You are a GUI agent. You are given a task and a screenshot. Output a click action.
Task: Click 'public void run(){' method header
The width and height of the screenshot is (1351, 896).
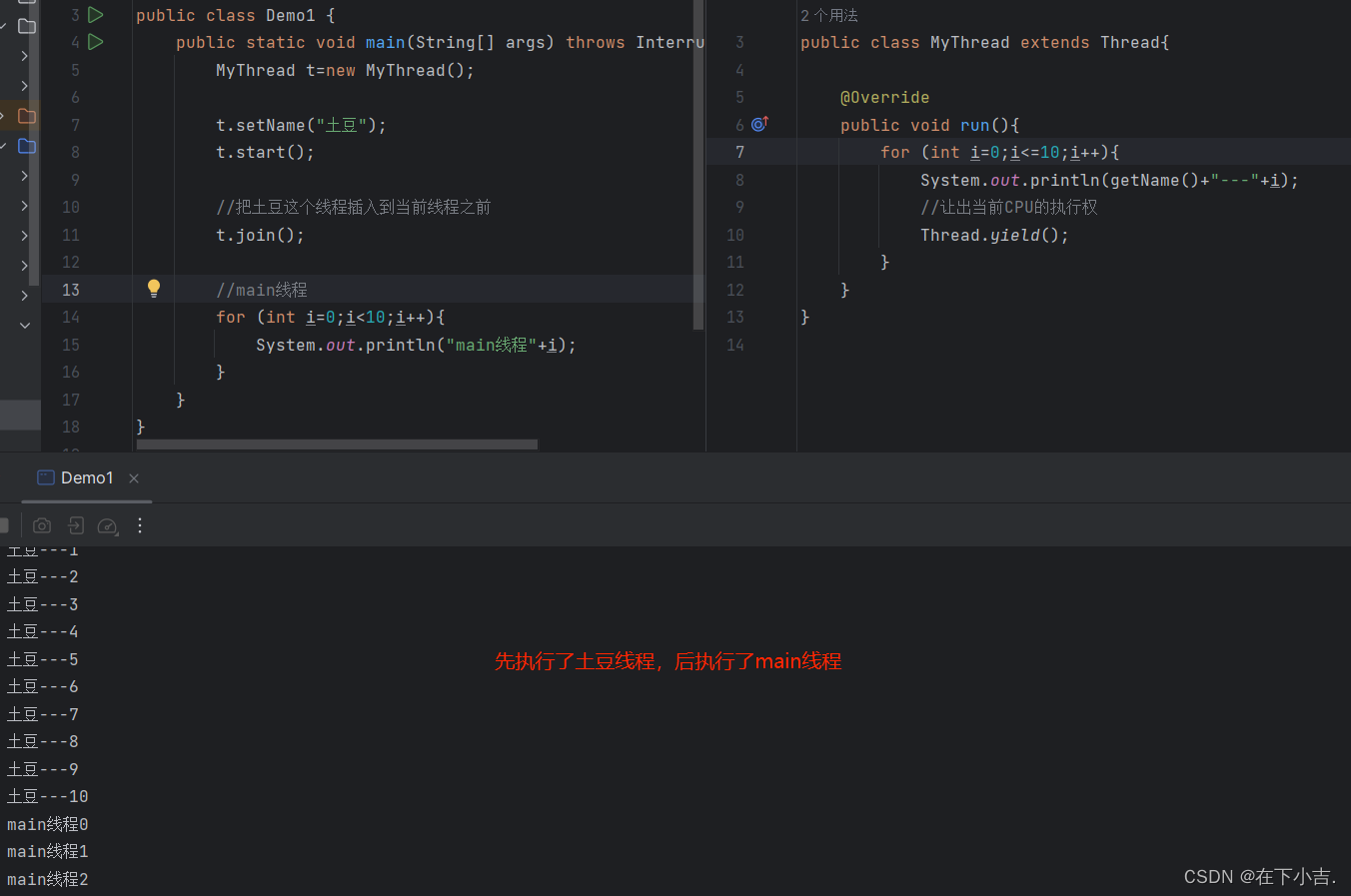(929, 125)
